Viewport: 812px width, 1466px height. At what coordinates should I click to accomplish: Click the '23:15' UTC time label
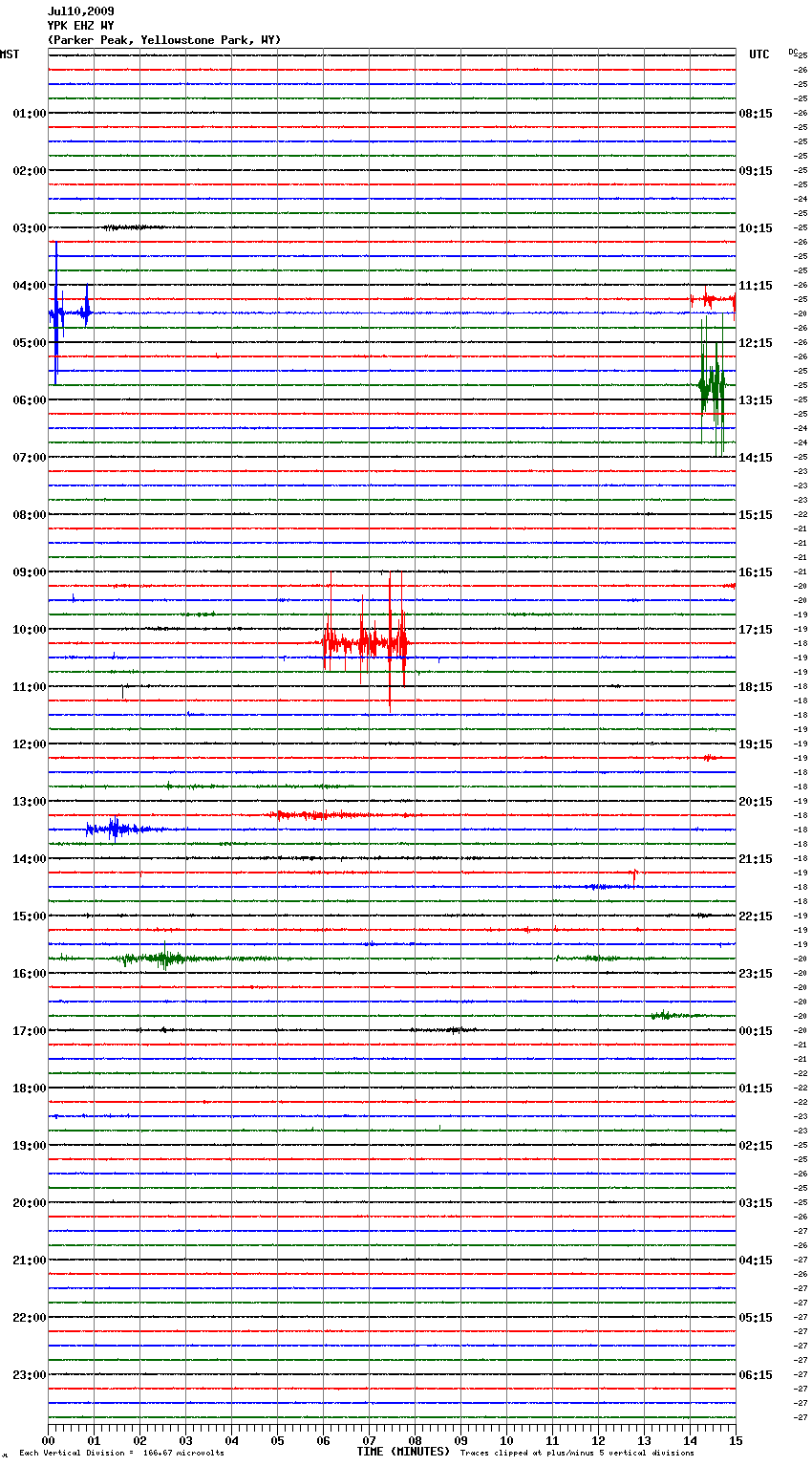click(756, 974)
